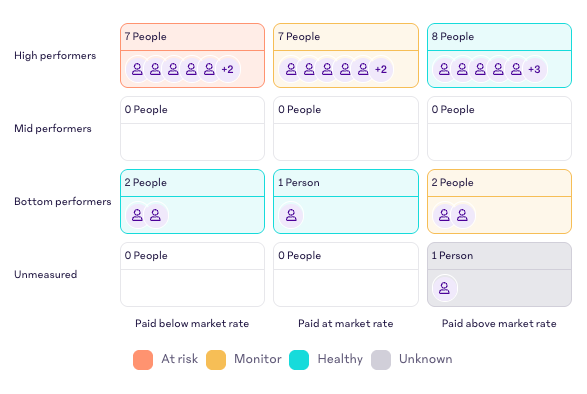Image resolution: width=587 pixels, height=394 pixels.
Task: Click the first avatar in the Bottom performers paid-above-market cell
Action: [444, 215]
